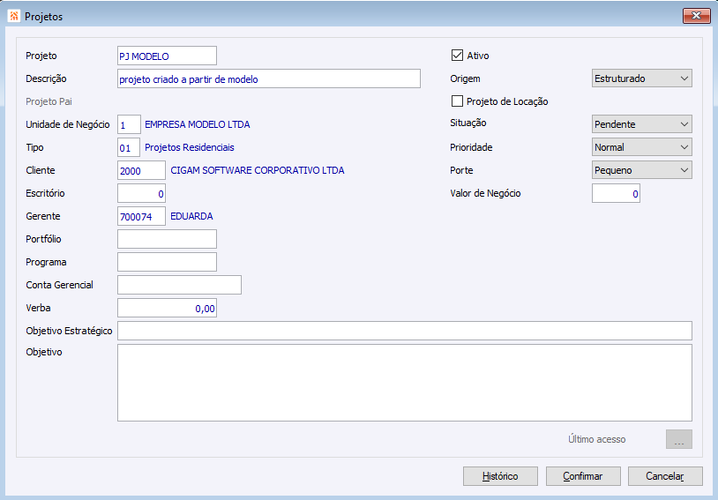The image size is (718, 500).
Task: Click the EMPRESA MODELO LTDA text
Action: point(197,125)
